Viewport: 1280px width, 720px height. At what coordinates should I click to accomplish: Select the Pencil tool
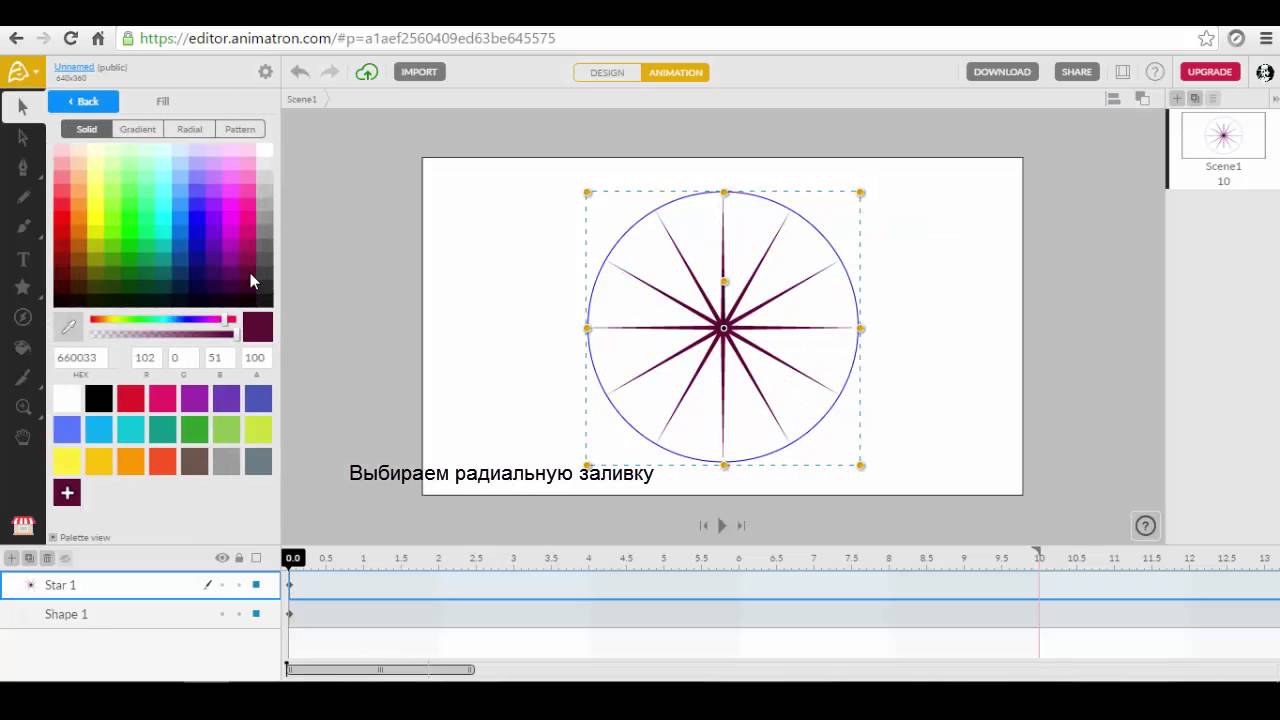23,197
